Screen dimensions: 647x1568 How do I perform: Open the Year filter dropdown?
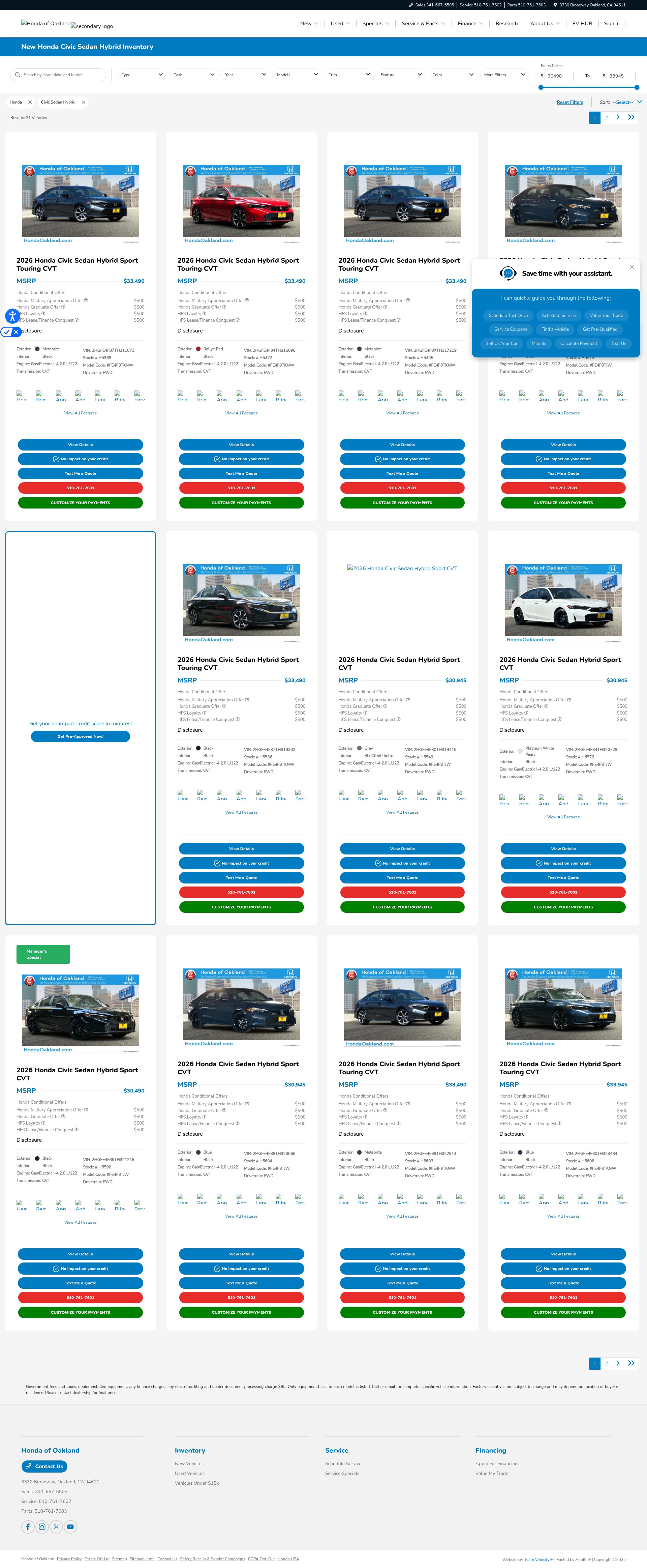click(x=246, y=75)
